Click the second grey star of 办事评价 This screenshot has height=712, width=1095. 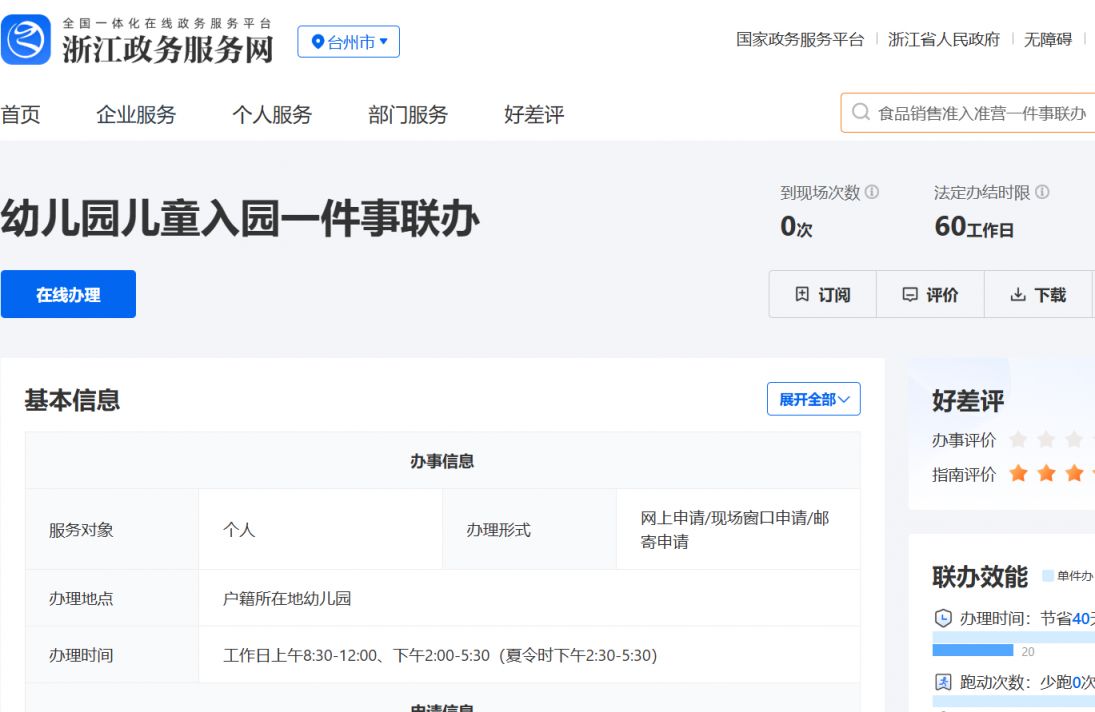[1046, 439]
